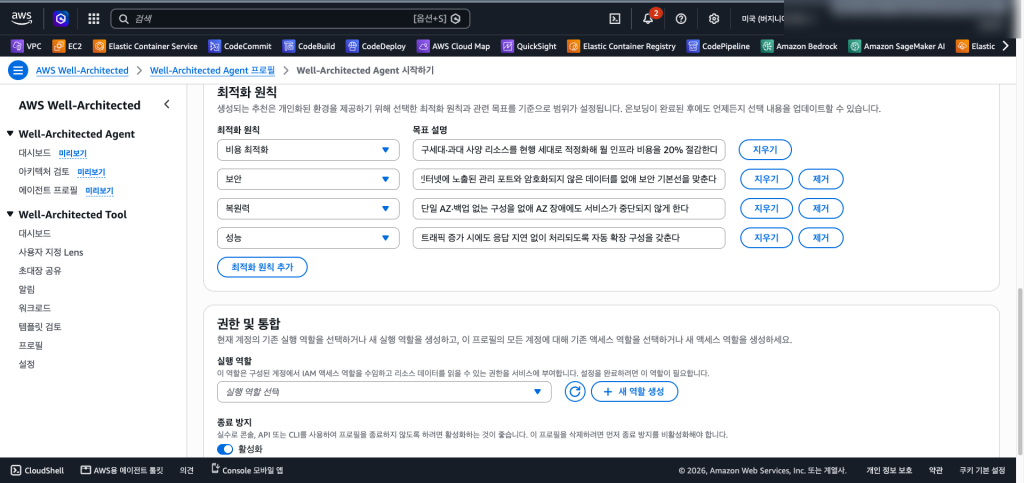Image resolution: width=1024 pixels, height=483 pixels.
Task: Open 알림 in the sidebar
Action: pyautogui.click(x=27, y=289)
